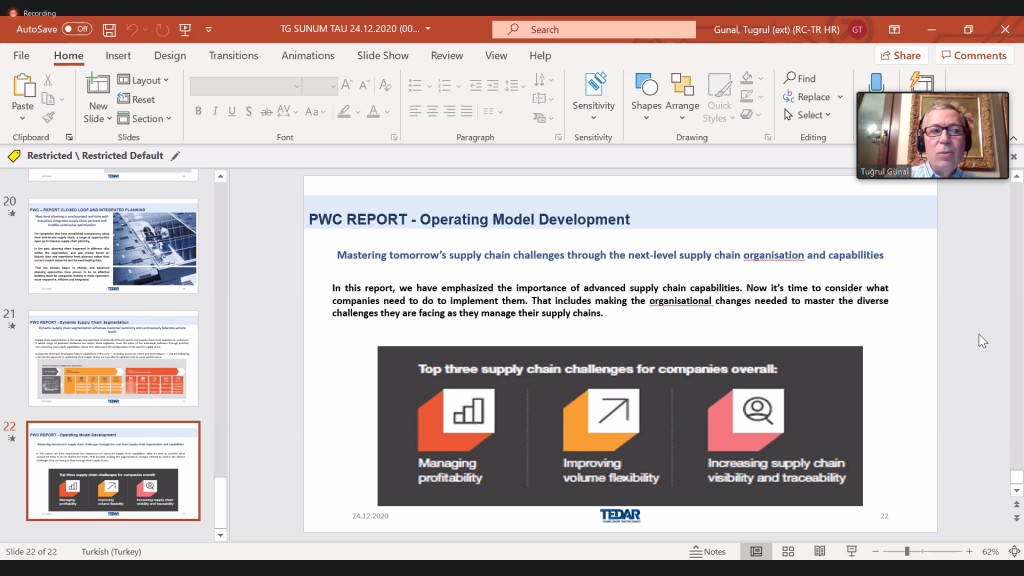Click Clear All Formatting icon
Screen dimensions: 1024x576
tap(385, 85)
